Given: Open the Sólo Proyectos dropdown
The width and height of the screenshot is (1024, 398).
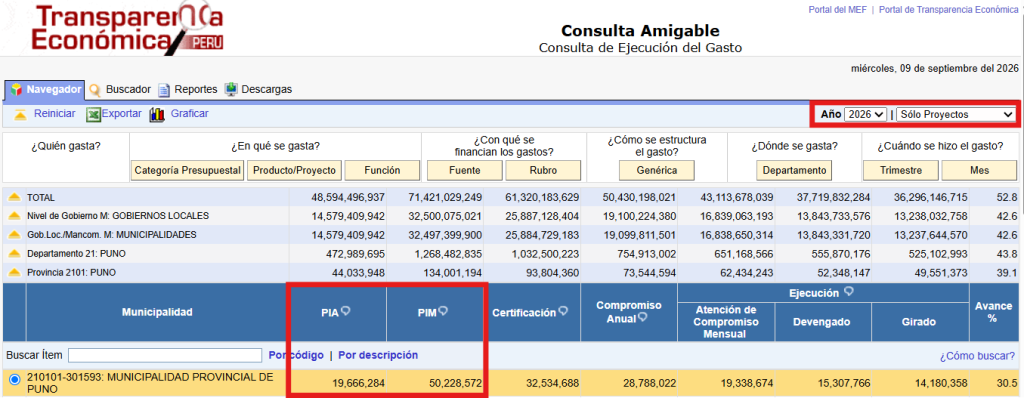Looking at the screenshot, I should (955, 114).
